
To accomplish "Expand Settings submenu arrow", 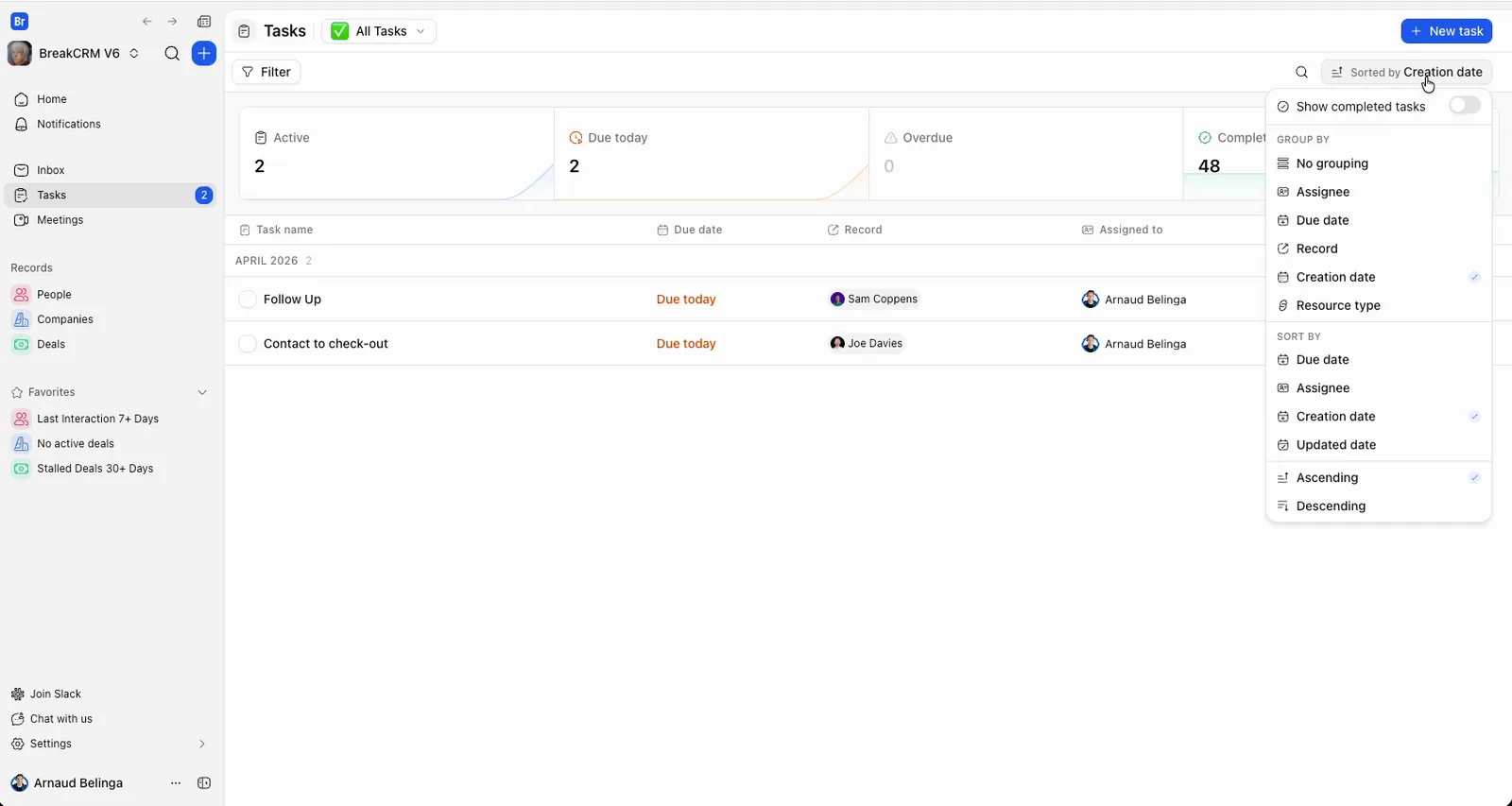I will [202, 744].
